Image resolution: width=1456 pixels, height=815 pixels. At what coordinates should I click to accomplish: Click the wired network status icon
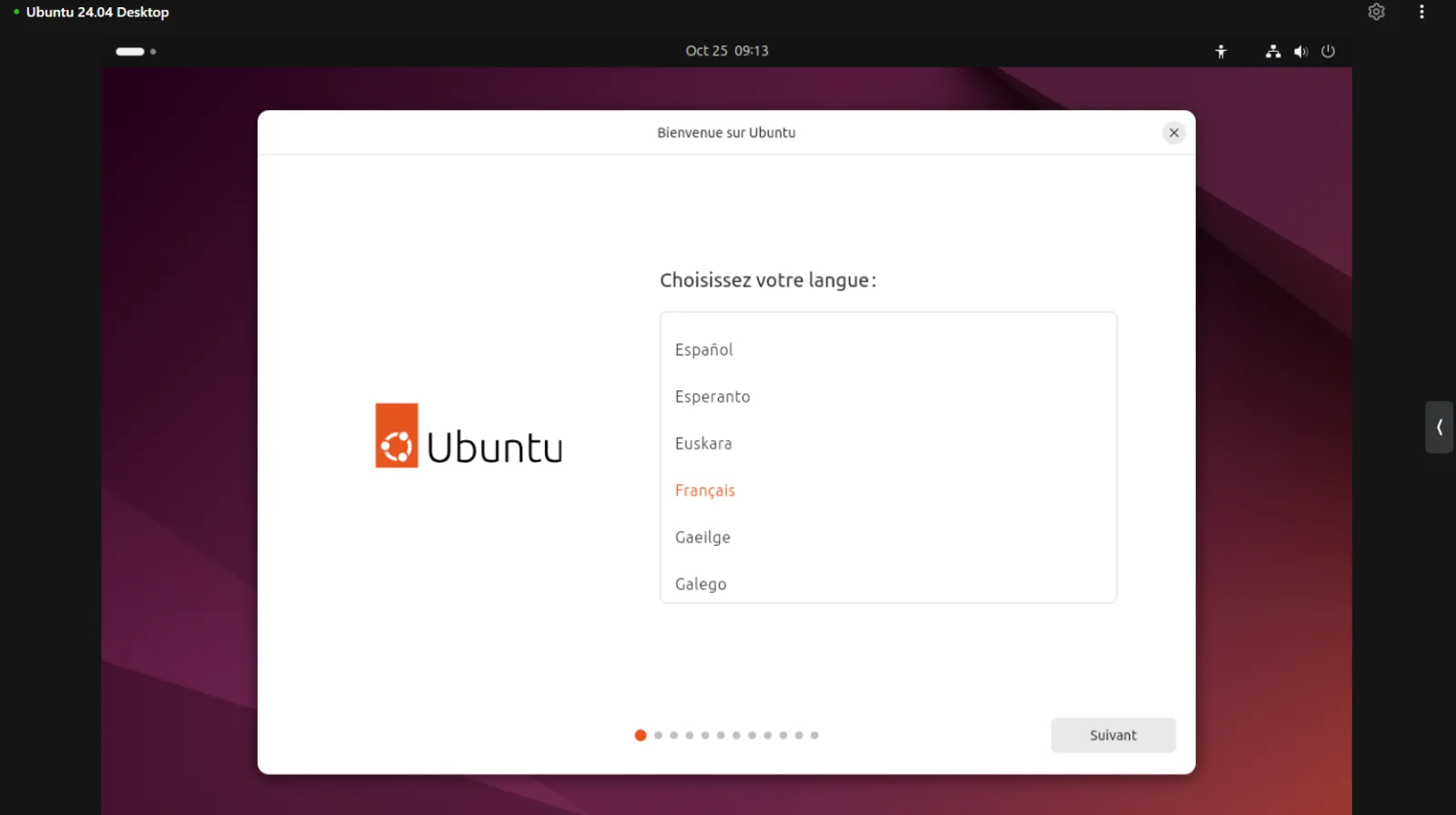1273,52
